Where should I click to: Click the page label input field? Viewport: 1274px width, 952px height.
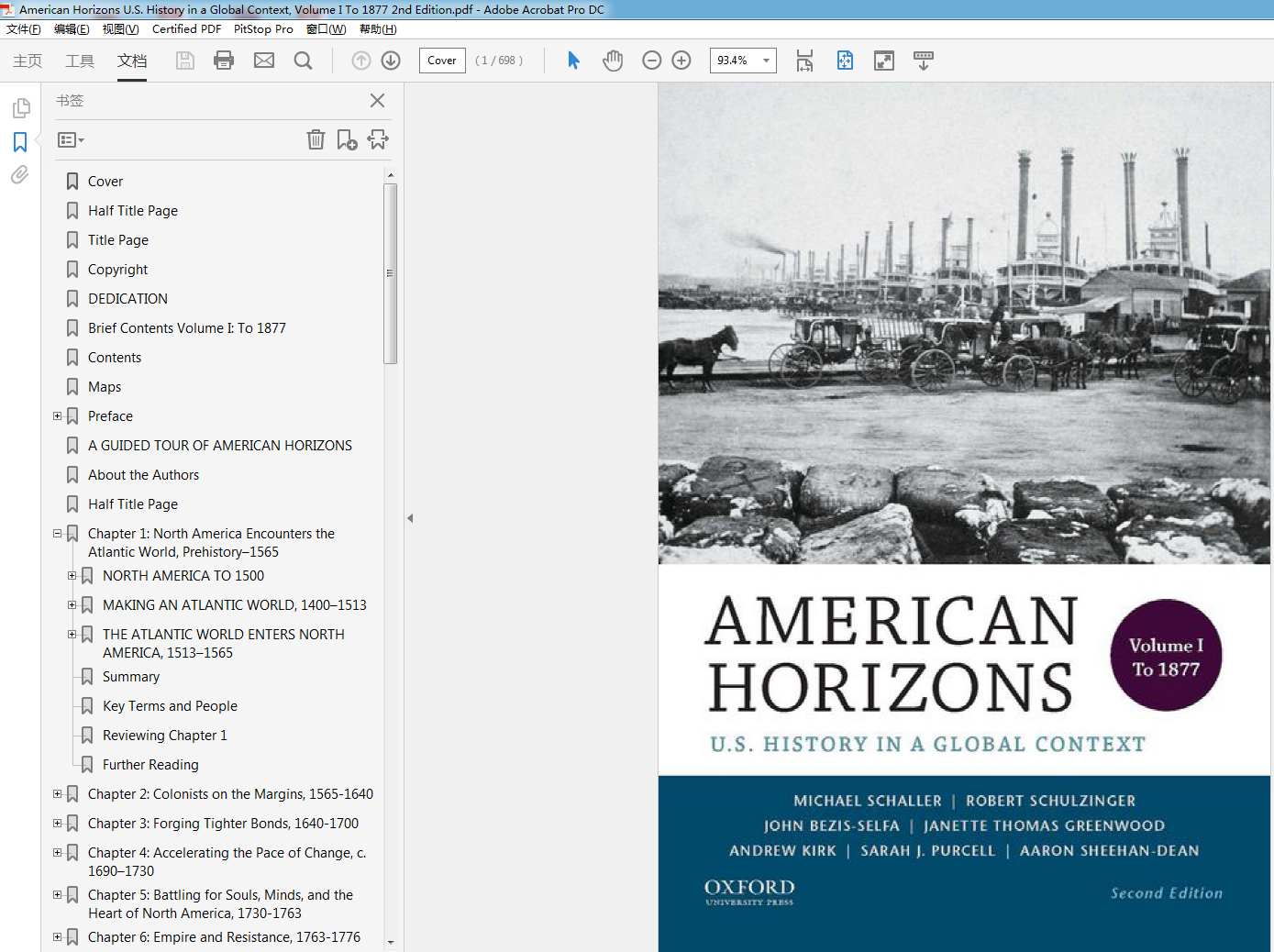pyautogui.click(x=442, y=61)
